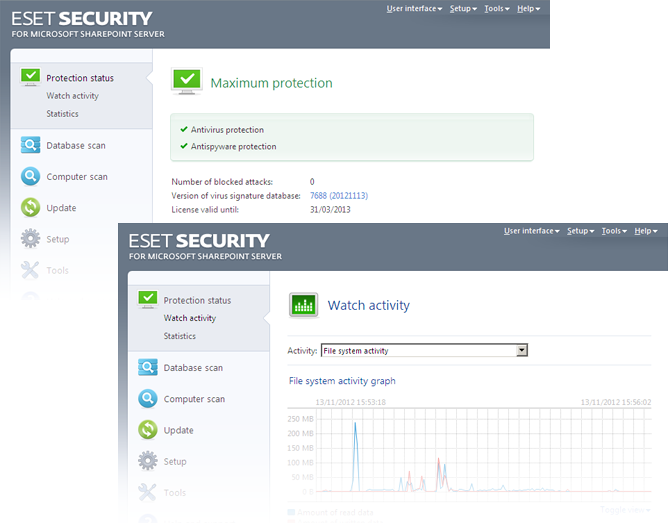The image size is (668, 523).
Task: Click Antivirus protection status text
Action: [x=227, y=129]
